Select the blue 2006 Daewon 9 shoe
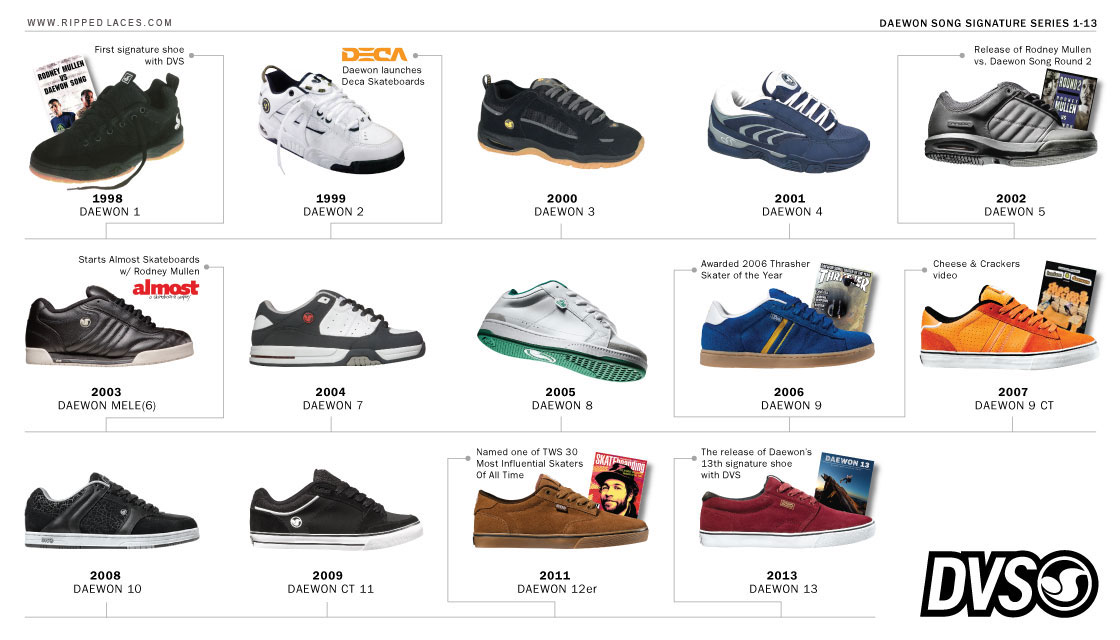This screenshot has height=640, width=1120. (x=786, y=329)
